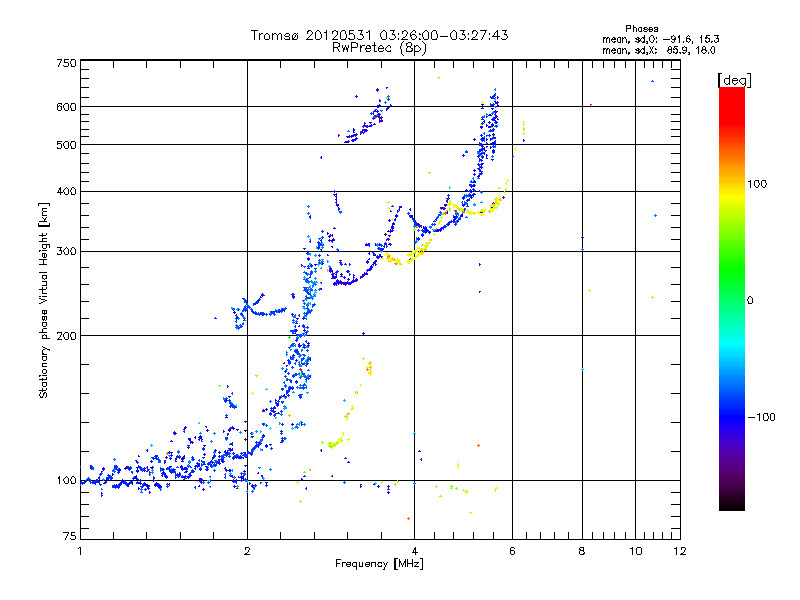Click the x-axis tick label "6"
The height and width of the screenshot is (600, 800).
pos(512,551)
